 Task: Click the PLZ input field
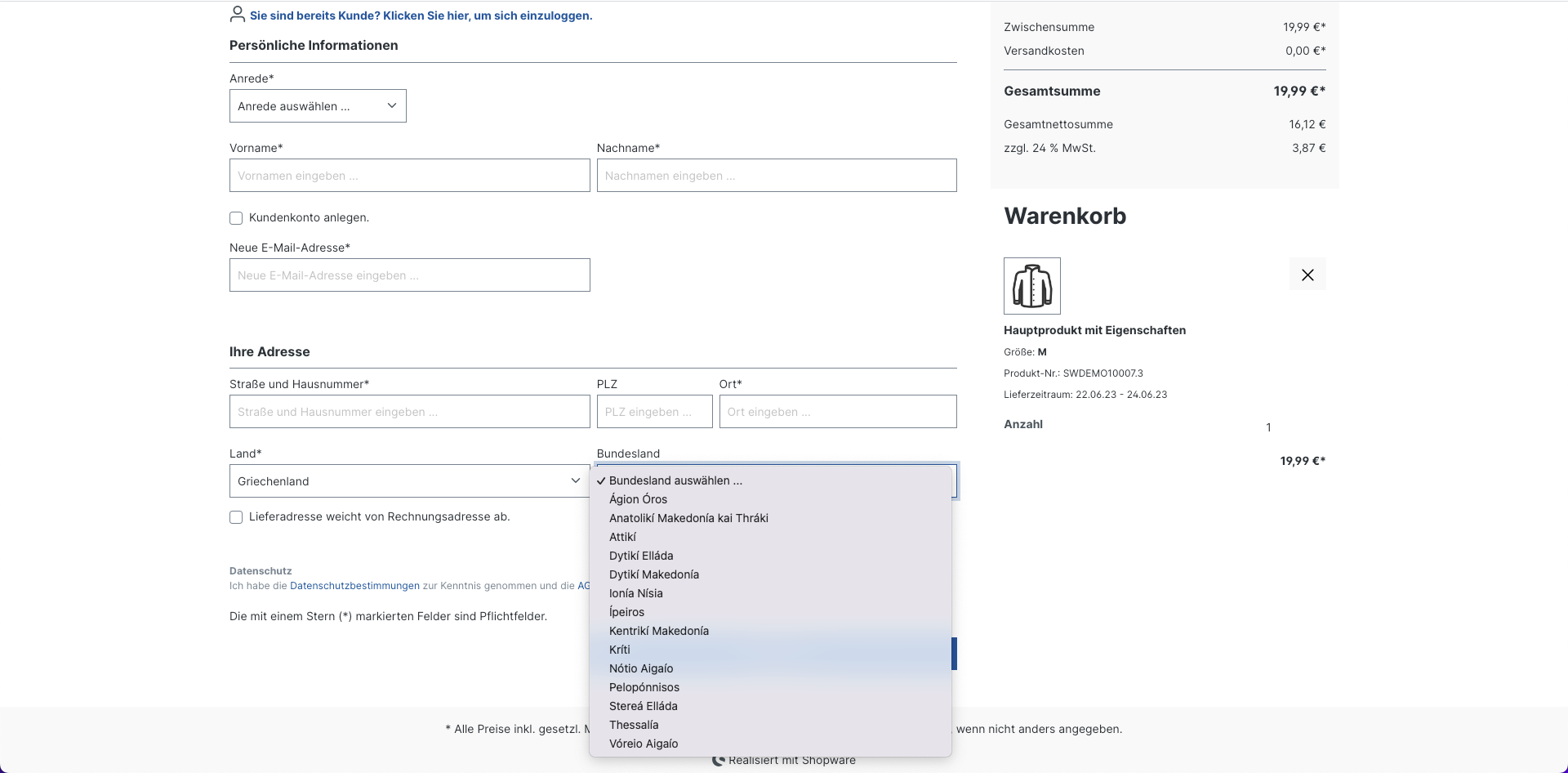[654, 412]
